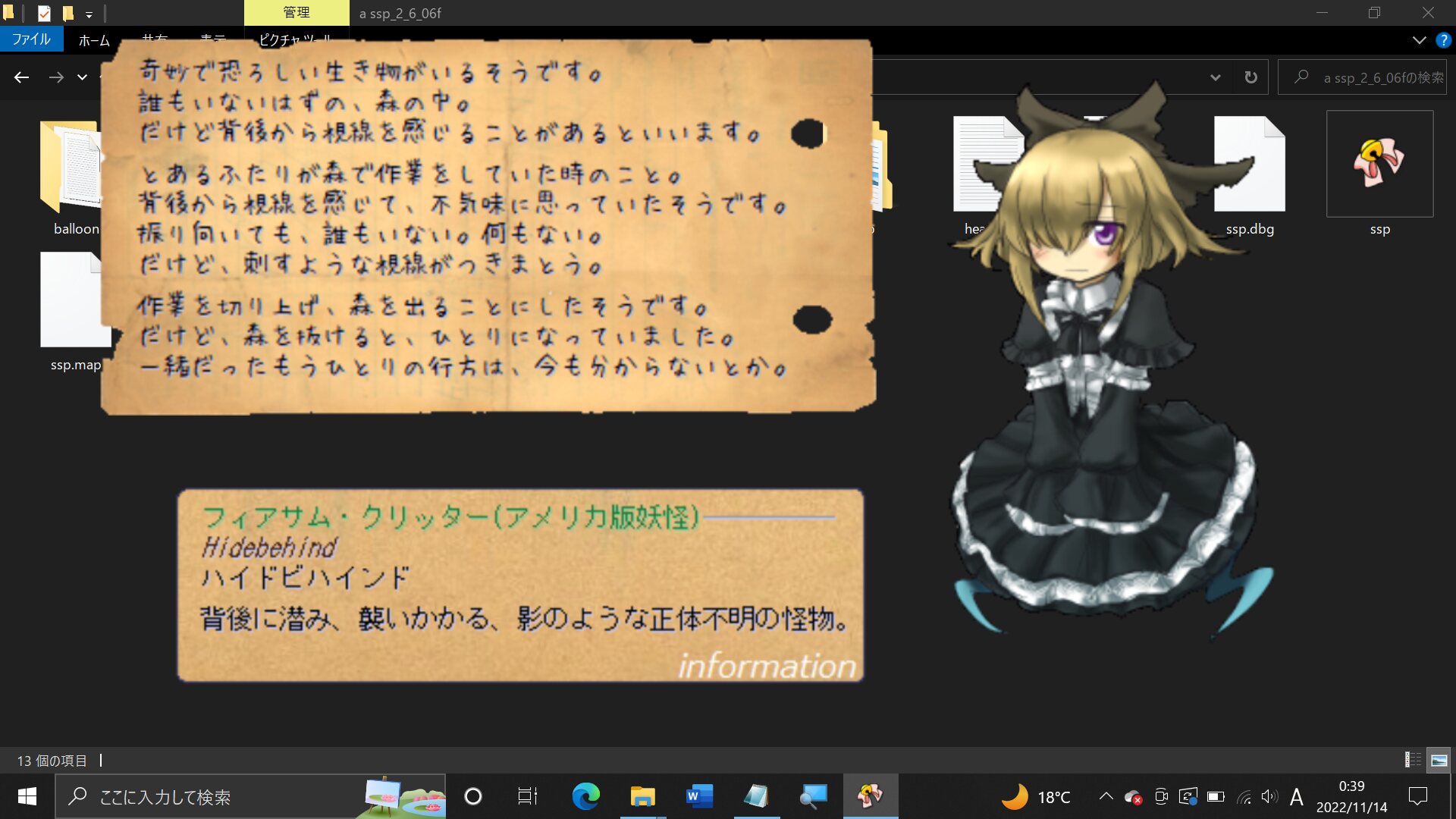Open the balloon folder
Screen dimensions: 1456x819
click(68, 167)
